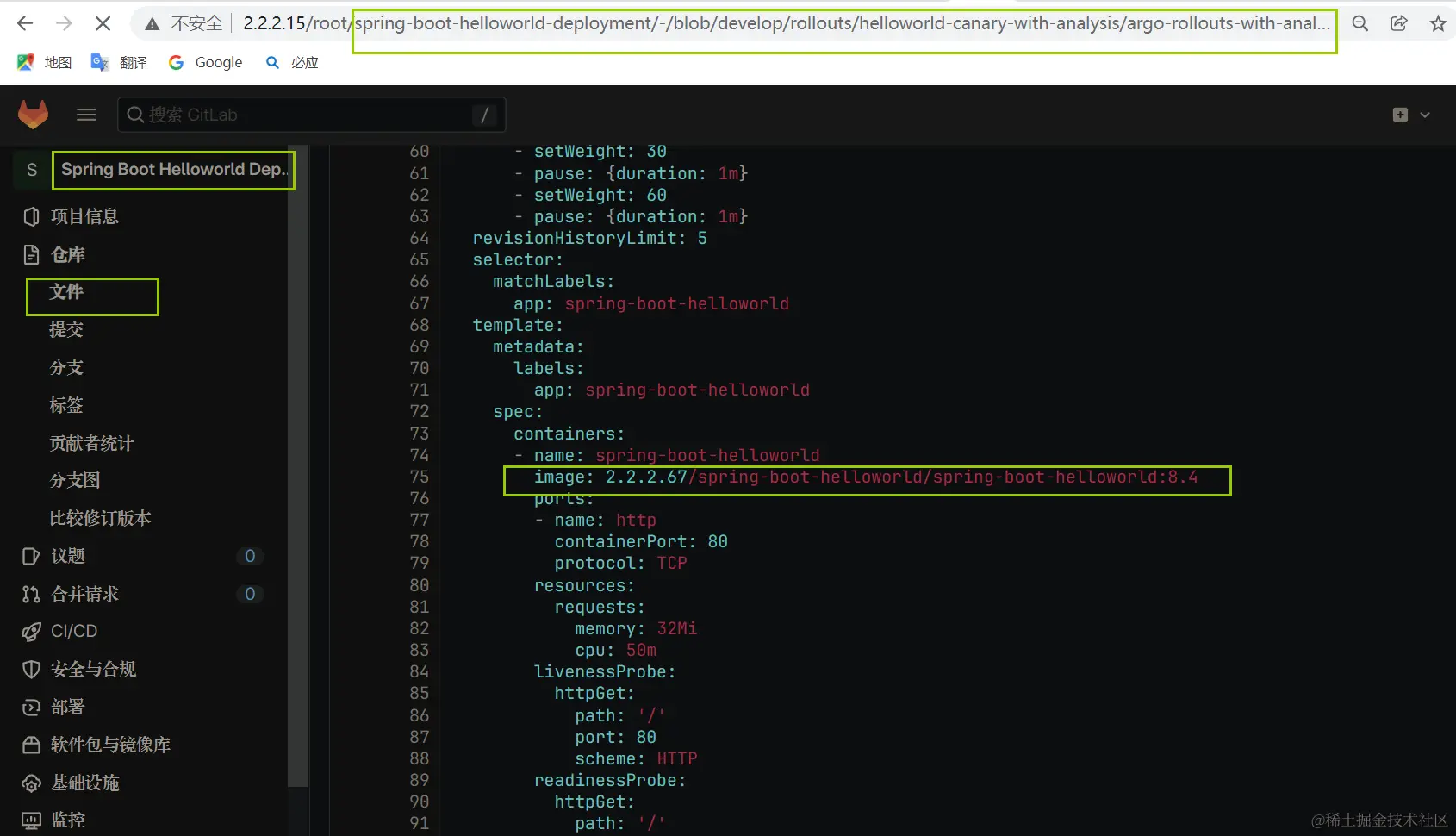Screen dimensions: 1456x836
Task: Bookmark this page with star icon
Action: pyautogui.click(x=1438, y=23)
